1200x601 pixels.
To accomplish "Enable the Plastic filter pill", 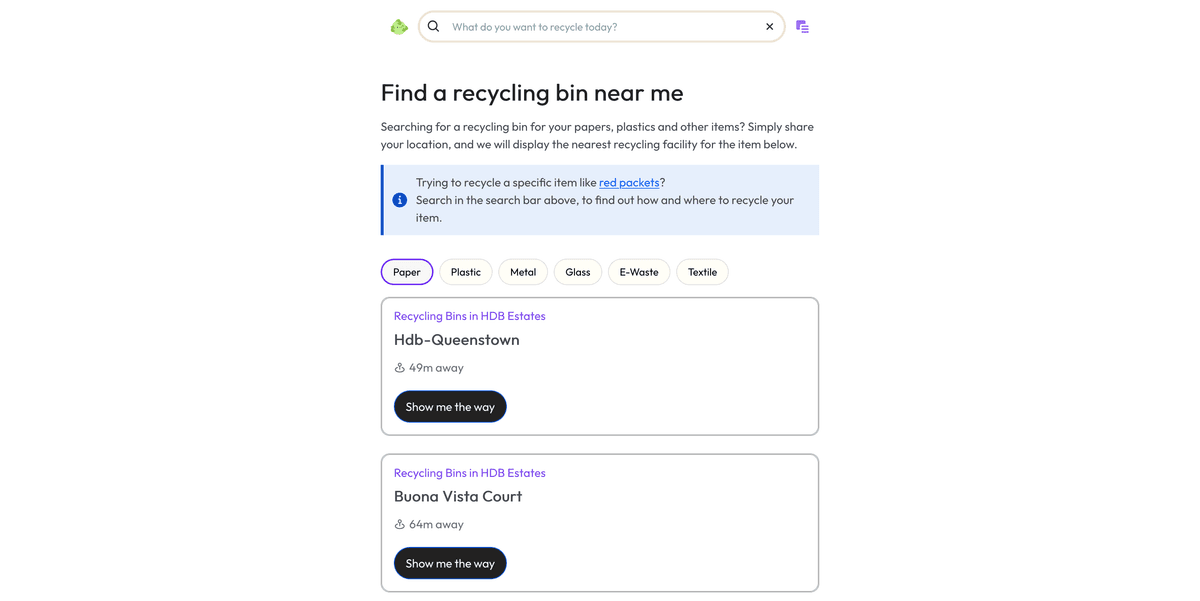I will (x=465, y=271).
